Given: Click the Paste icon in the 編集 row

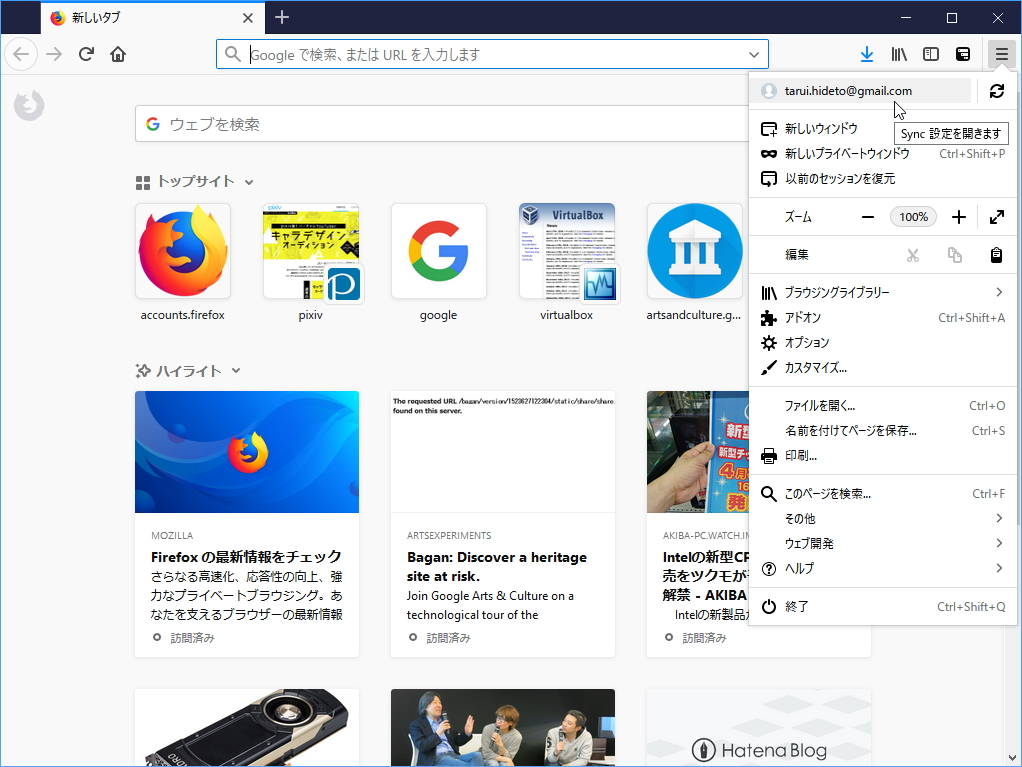Looking at the screenshot, I should 996,255.
